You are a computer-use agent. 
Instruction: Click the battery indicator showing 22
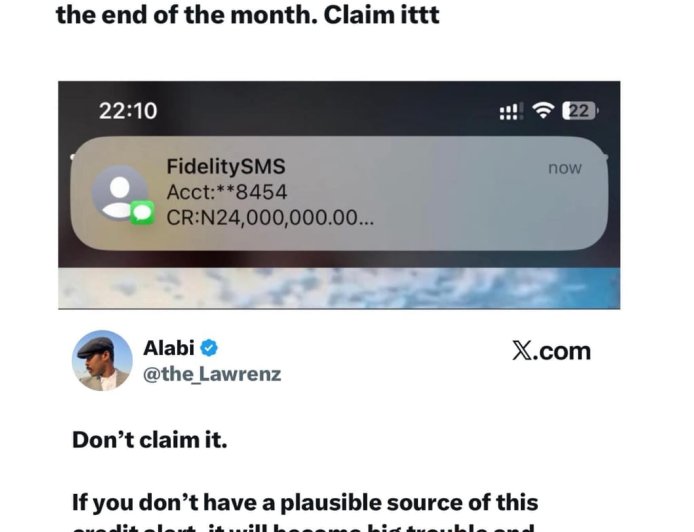click(x=579, y=111)
